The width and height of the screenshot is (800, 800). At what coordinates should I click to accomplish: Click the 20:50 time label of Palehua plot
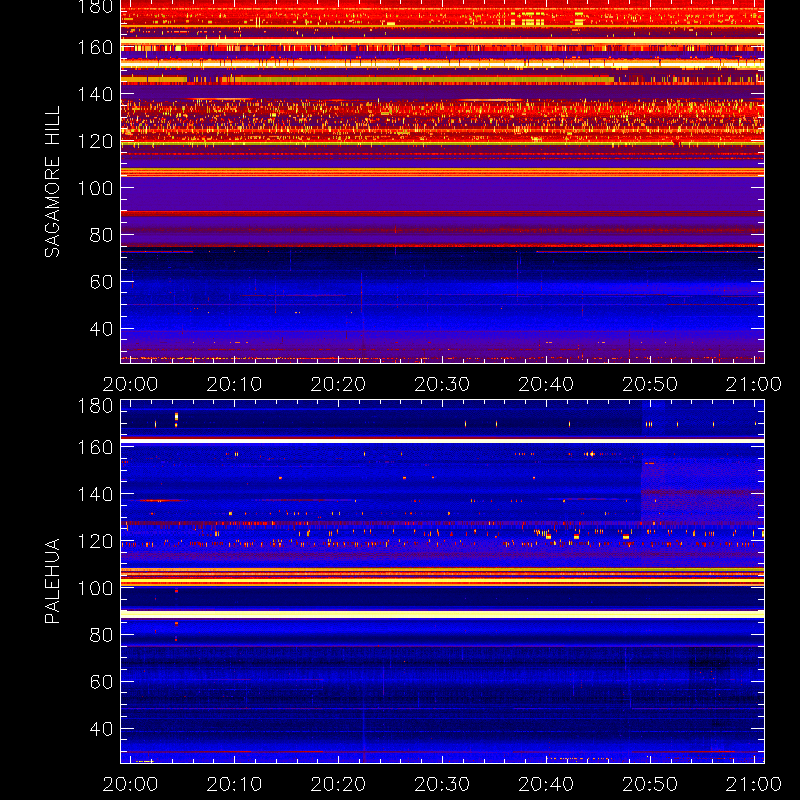(x=650, y=784)
